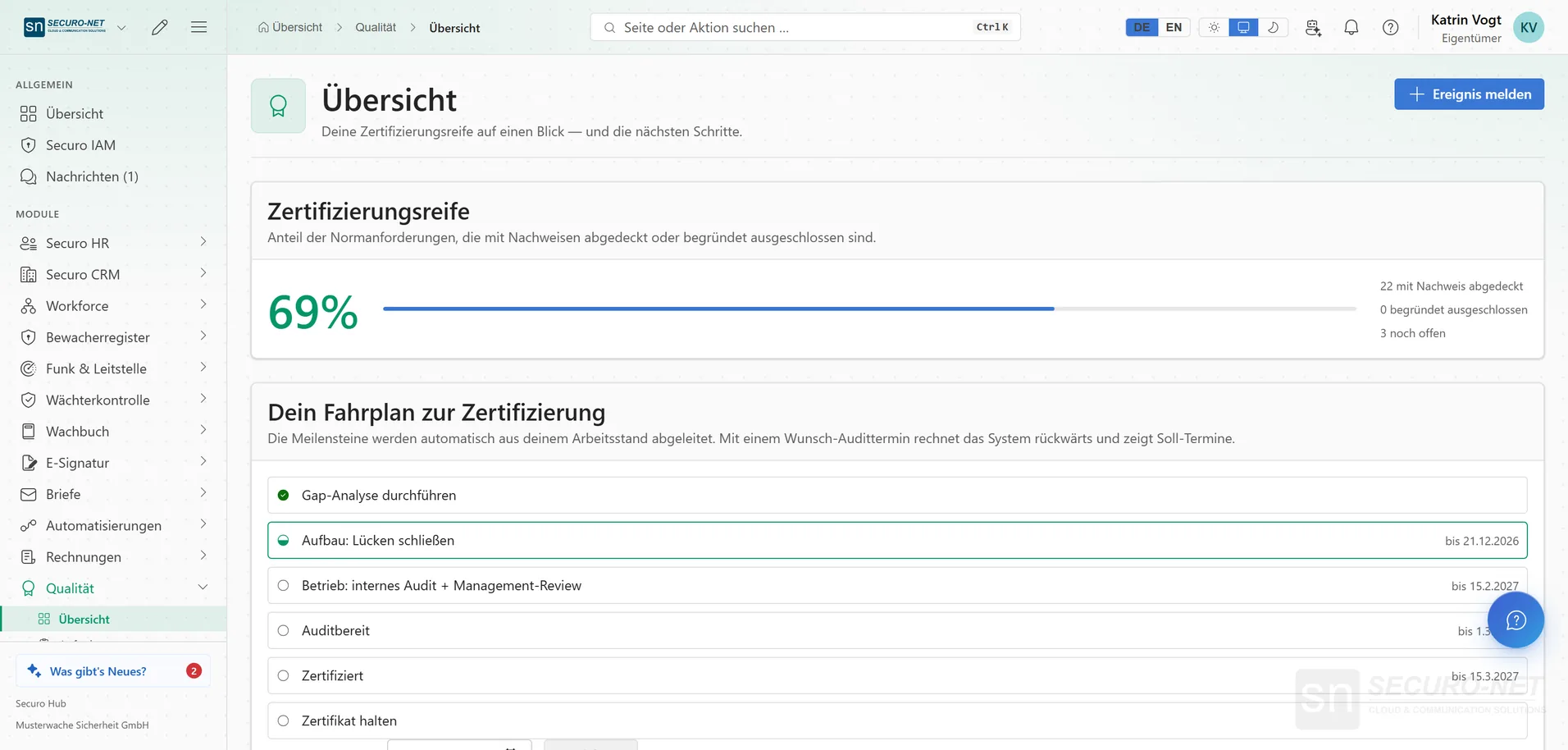1568x750 pixels.
Task: Open the Rechnungen module icon
Action: pyautogui.click(x=29, y=556)
